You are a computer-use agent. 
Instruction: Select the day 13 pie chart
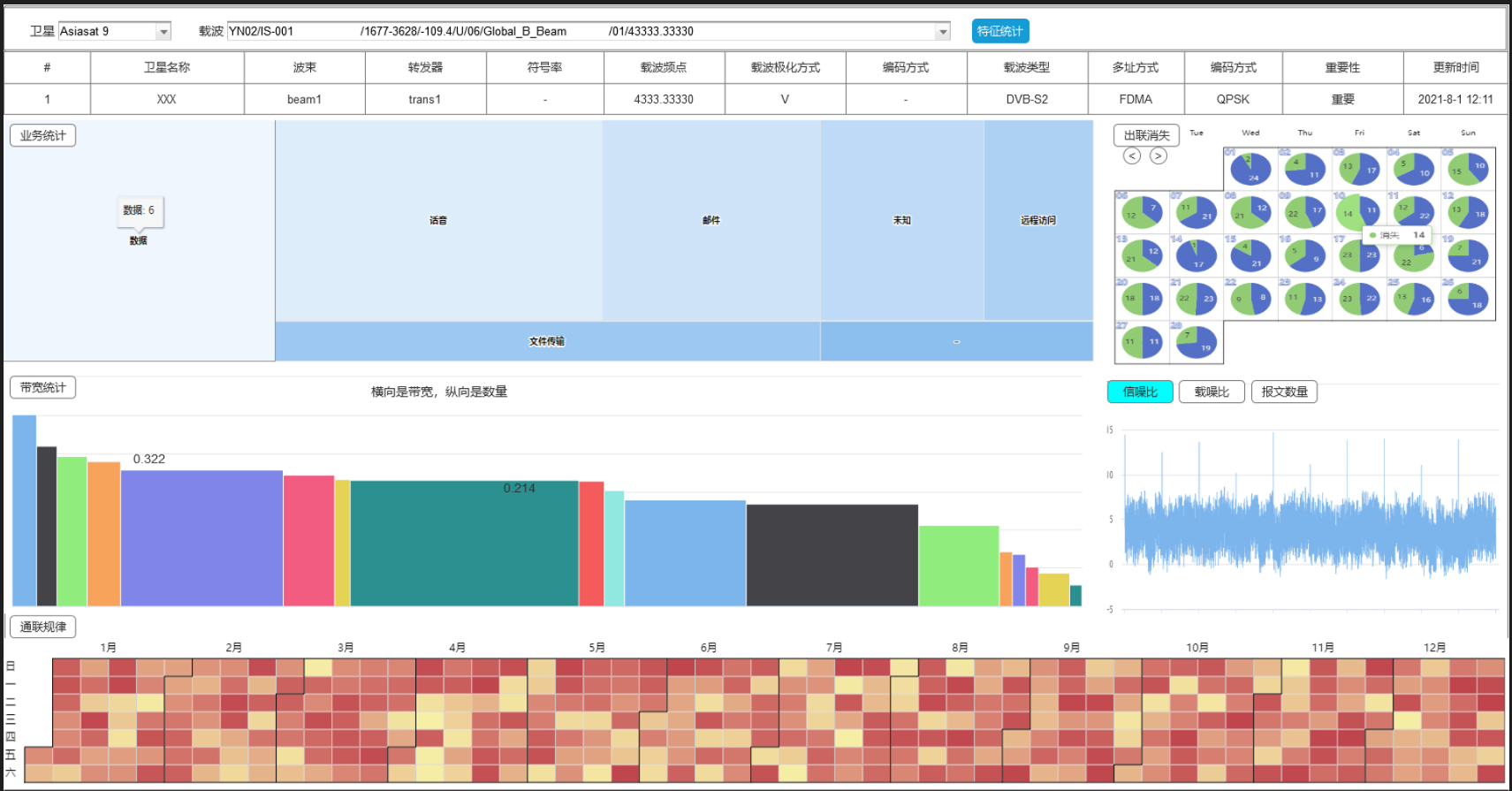[x=1142, y=255]
